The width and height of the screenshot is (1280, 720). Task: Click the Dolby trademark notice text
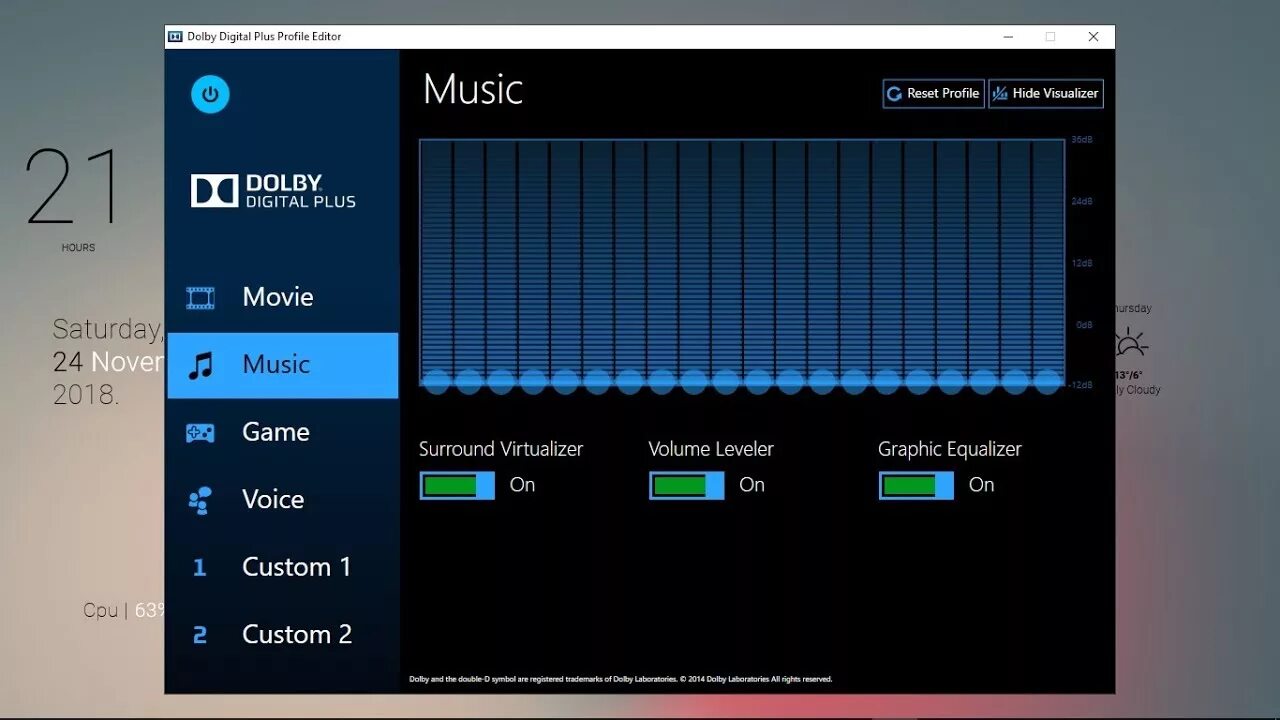coord(620,679)
